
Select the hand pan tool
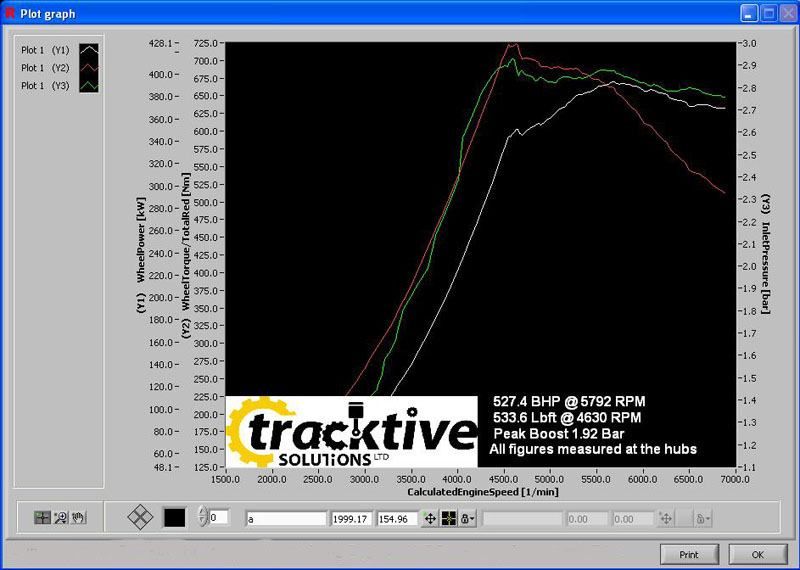[78, 518]
